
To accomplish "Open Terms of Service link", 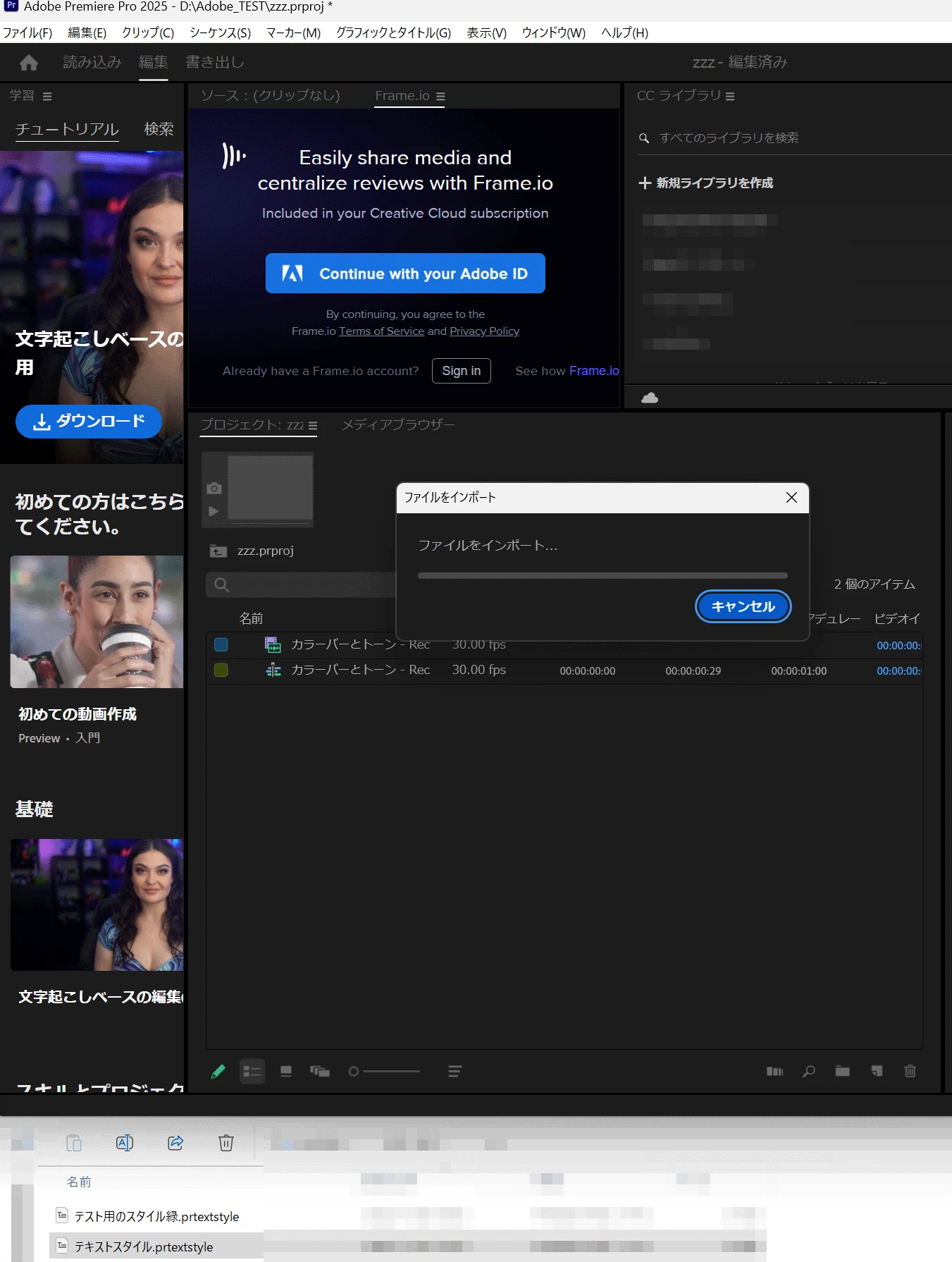I will click(382, 331).
